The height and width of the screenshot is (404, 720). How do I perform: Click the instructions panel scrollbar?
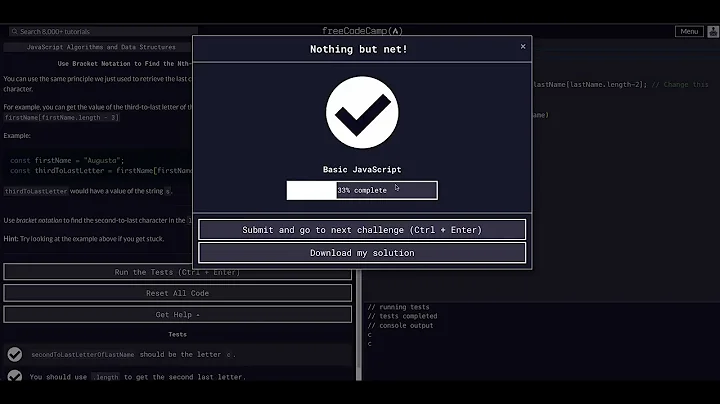359,321
